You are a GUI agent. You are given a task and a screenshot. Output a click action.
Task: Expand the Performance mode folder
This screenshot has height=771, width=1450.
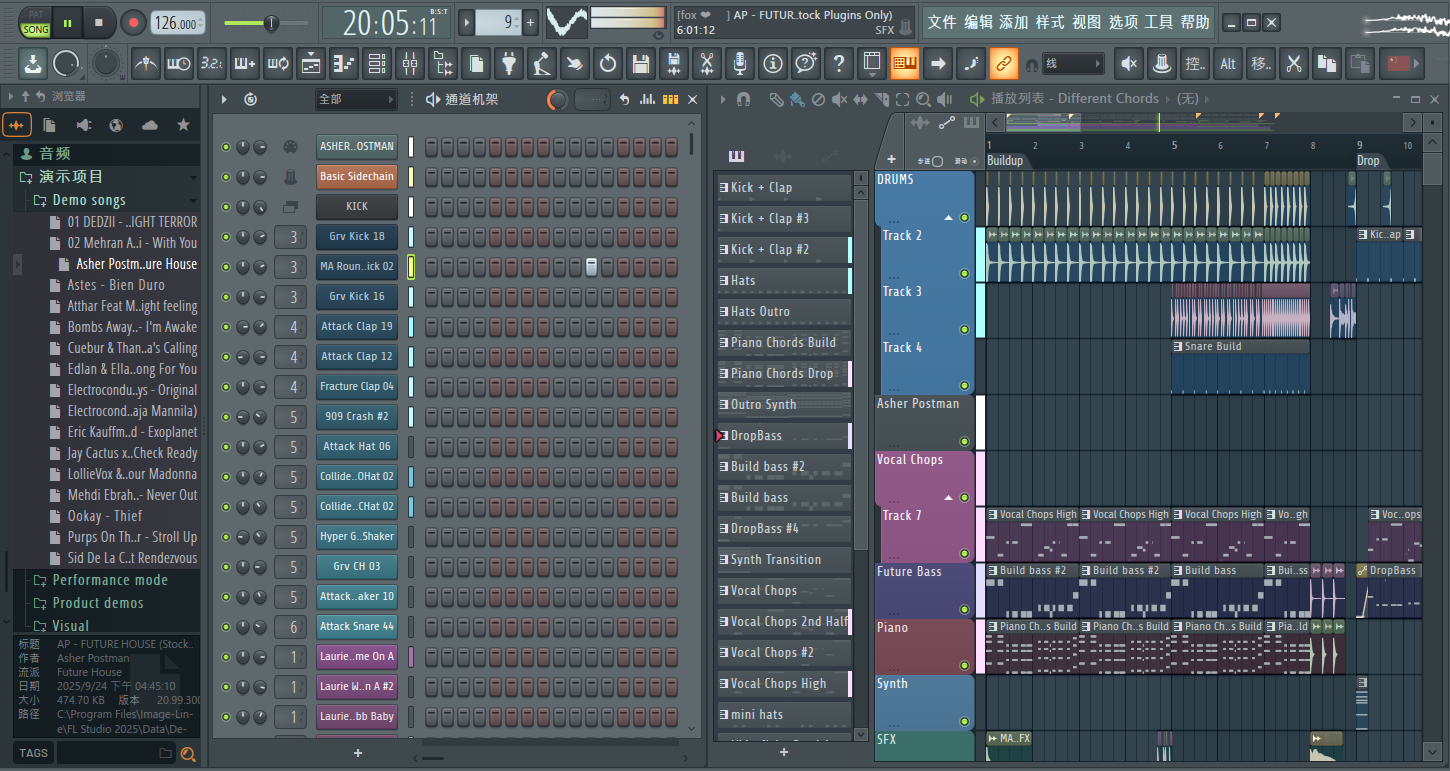click(110, 580)
